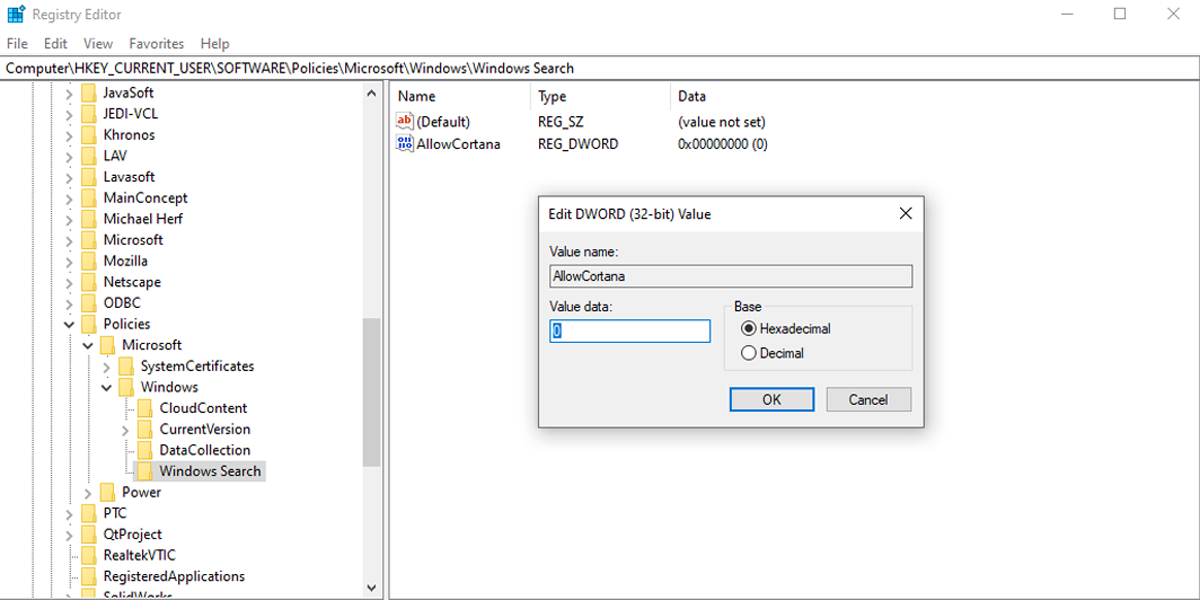Click the (Default) string value icon

click(405, 122)
